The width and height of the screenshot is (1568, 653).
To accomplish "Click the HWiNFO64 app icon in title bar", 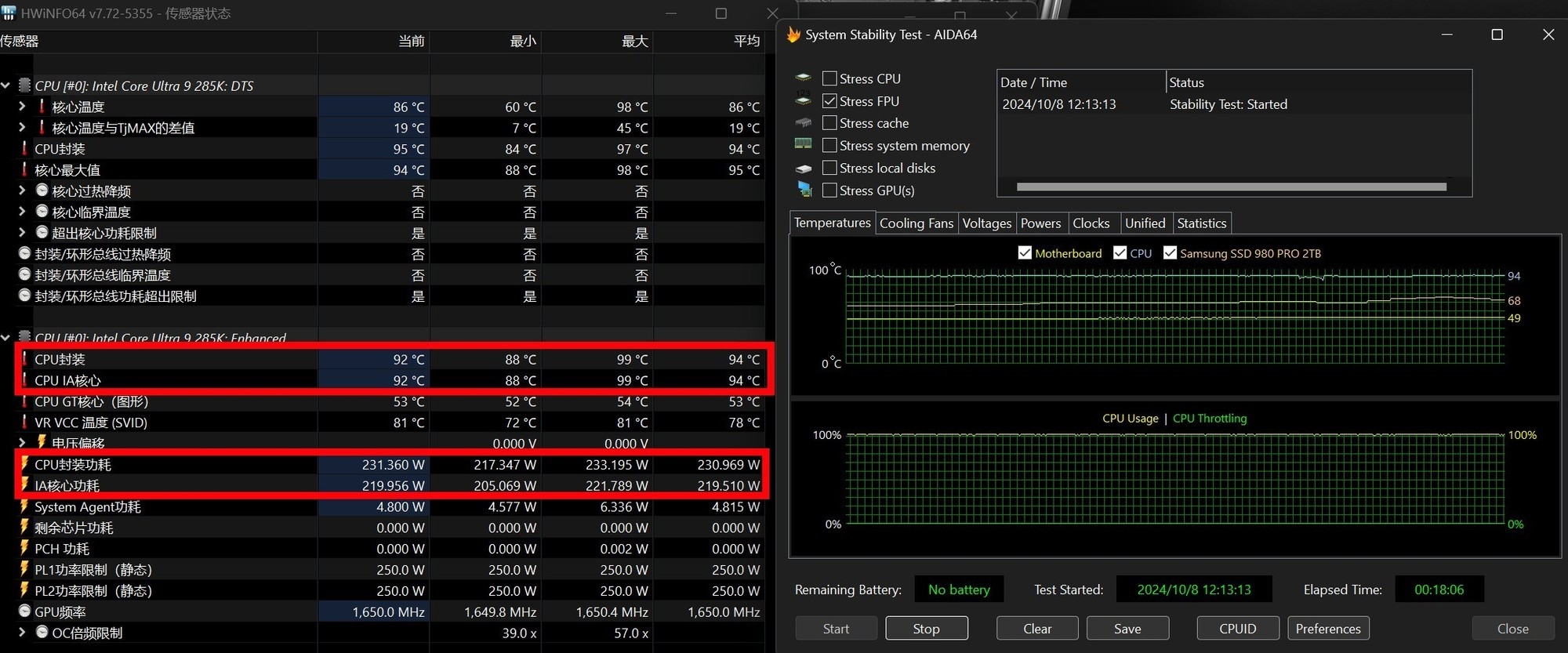I will [9, 13].
